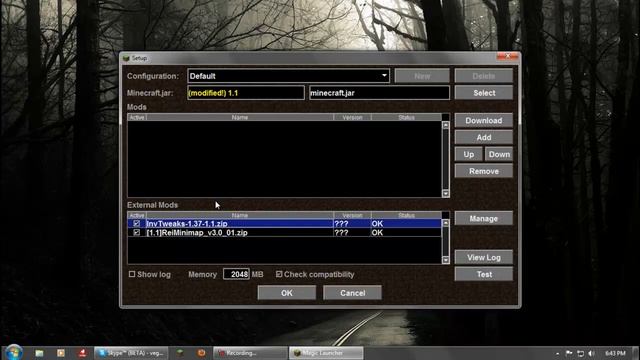Open the Windows Start menu
The image size is (640, 360).
(x=13, y=352)
